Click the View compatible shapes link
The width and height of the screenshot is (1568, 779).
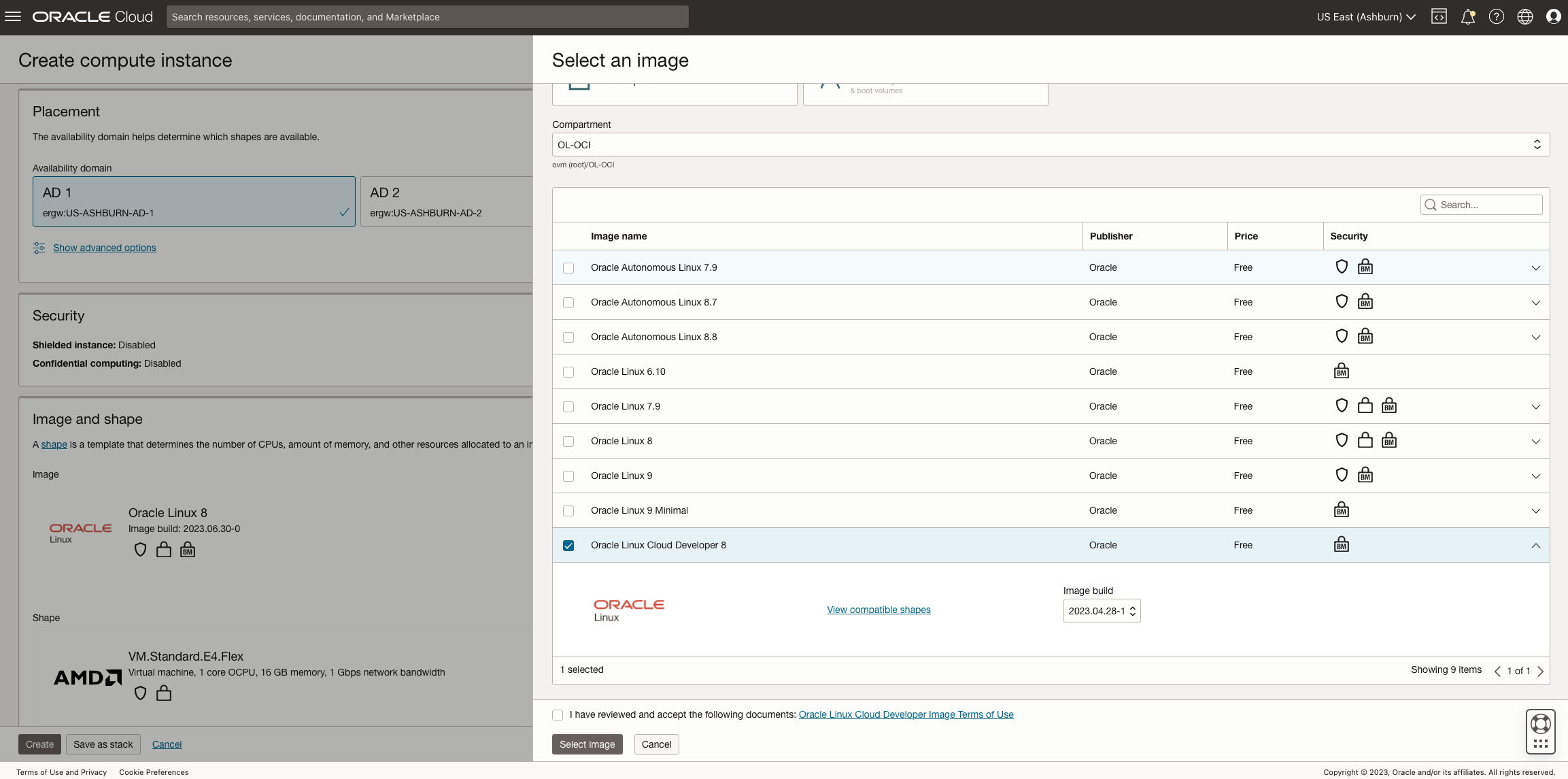point(879,610)
